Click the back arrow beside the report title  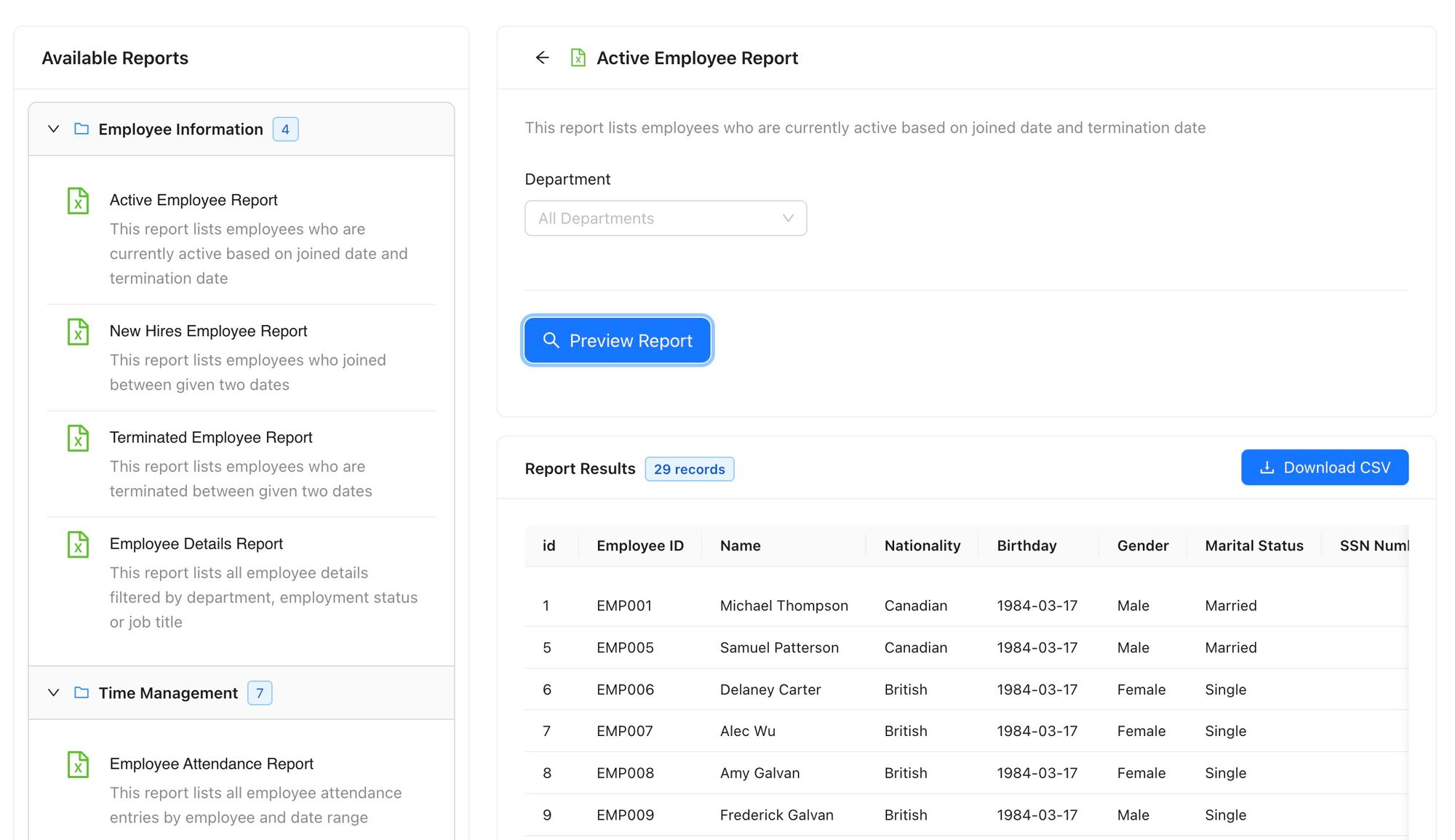click(542, 57)
